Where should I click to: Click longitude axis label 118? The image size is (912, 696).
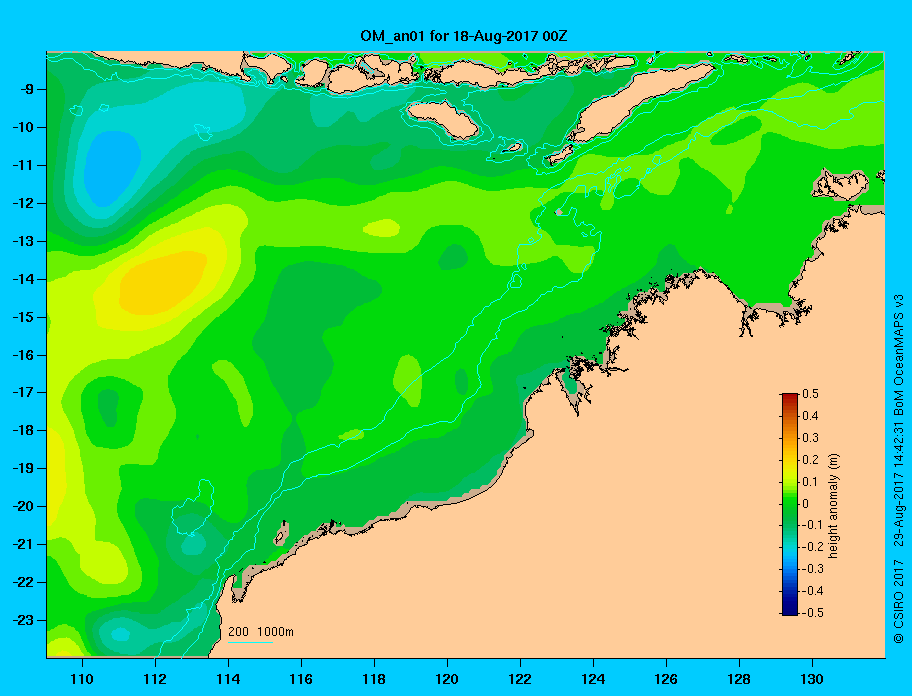click(374, 679)
